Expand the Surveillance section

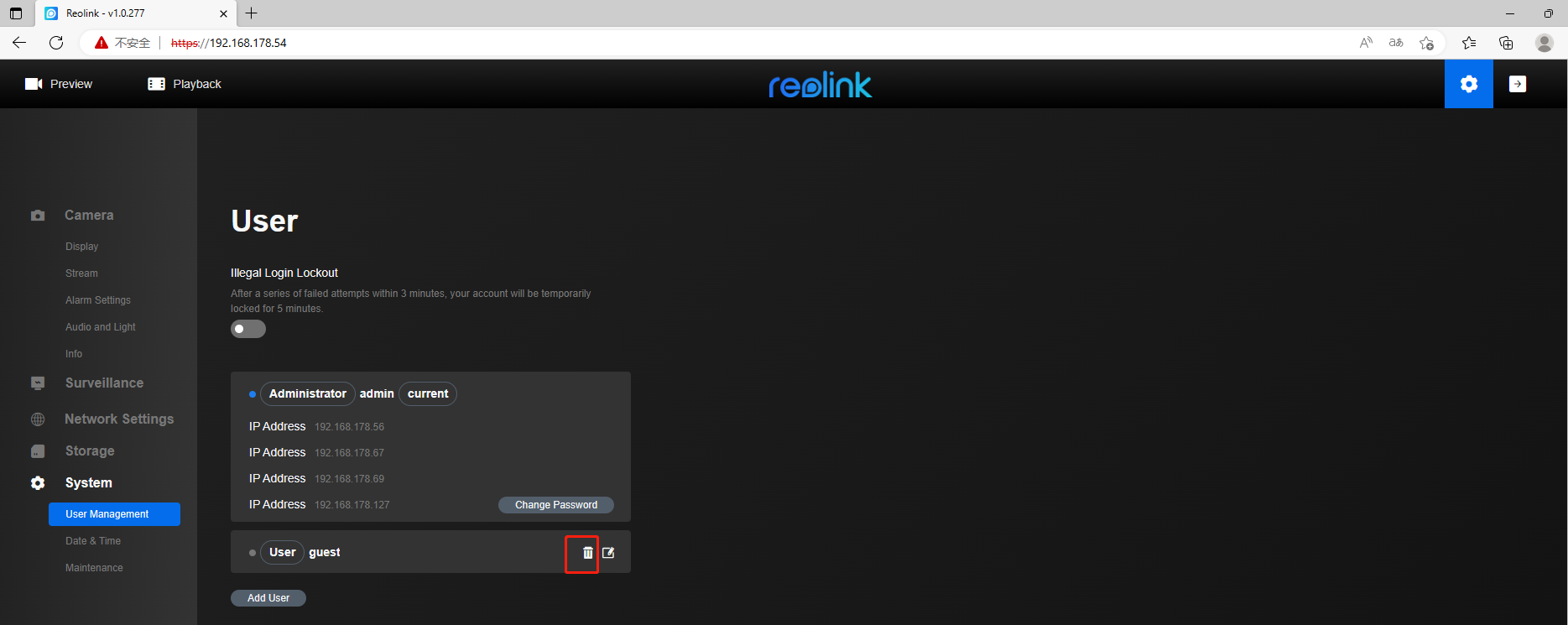[105, 383]
